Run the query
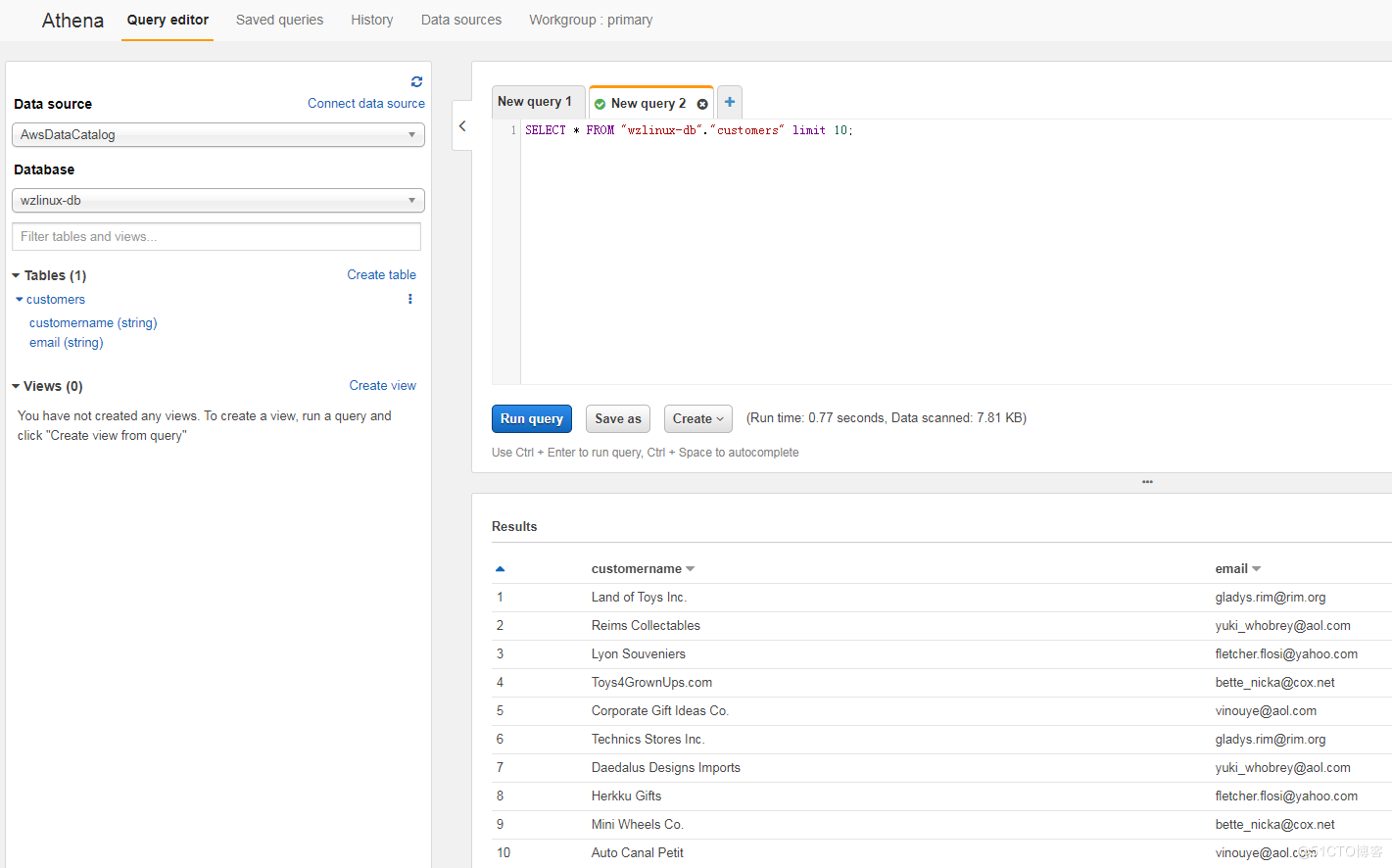The width and height of the screenshot is (1392, 868). click(532, 418)
